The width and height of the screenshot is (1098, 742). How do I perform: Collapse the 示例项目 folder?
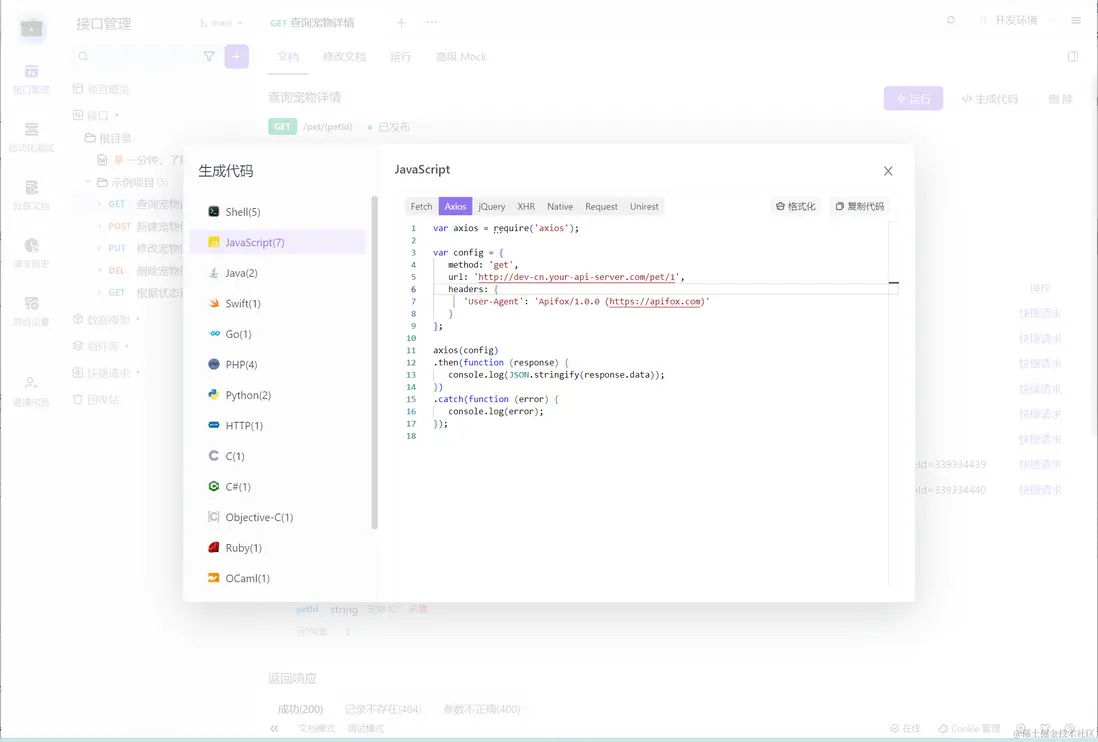88,182
